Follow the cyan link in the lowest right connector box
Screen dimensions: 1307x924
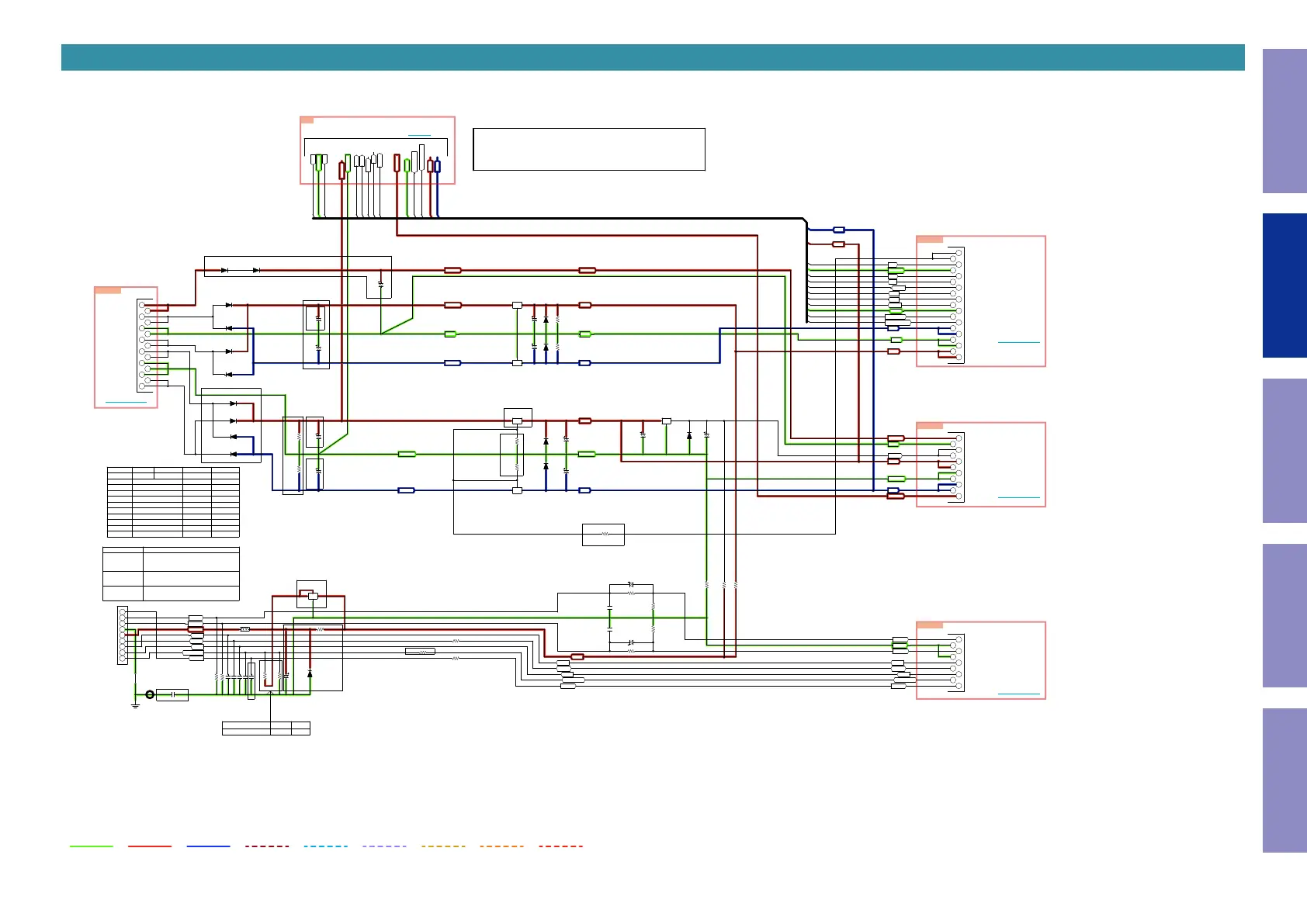[x=1018, y=694]
